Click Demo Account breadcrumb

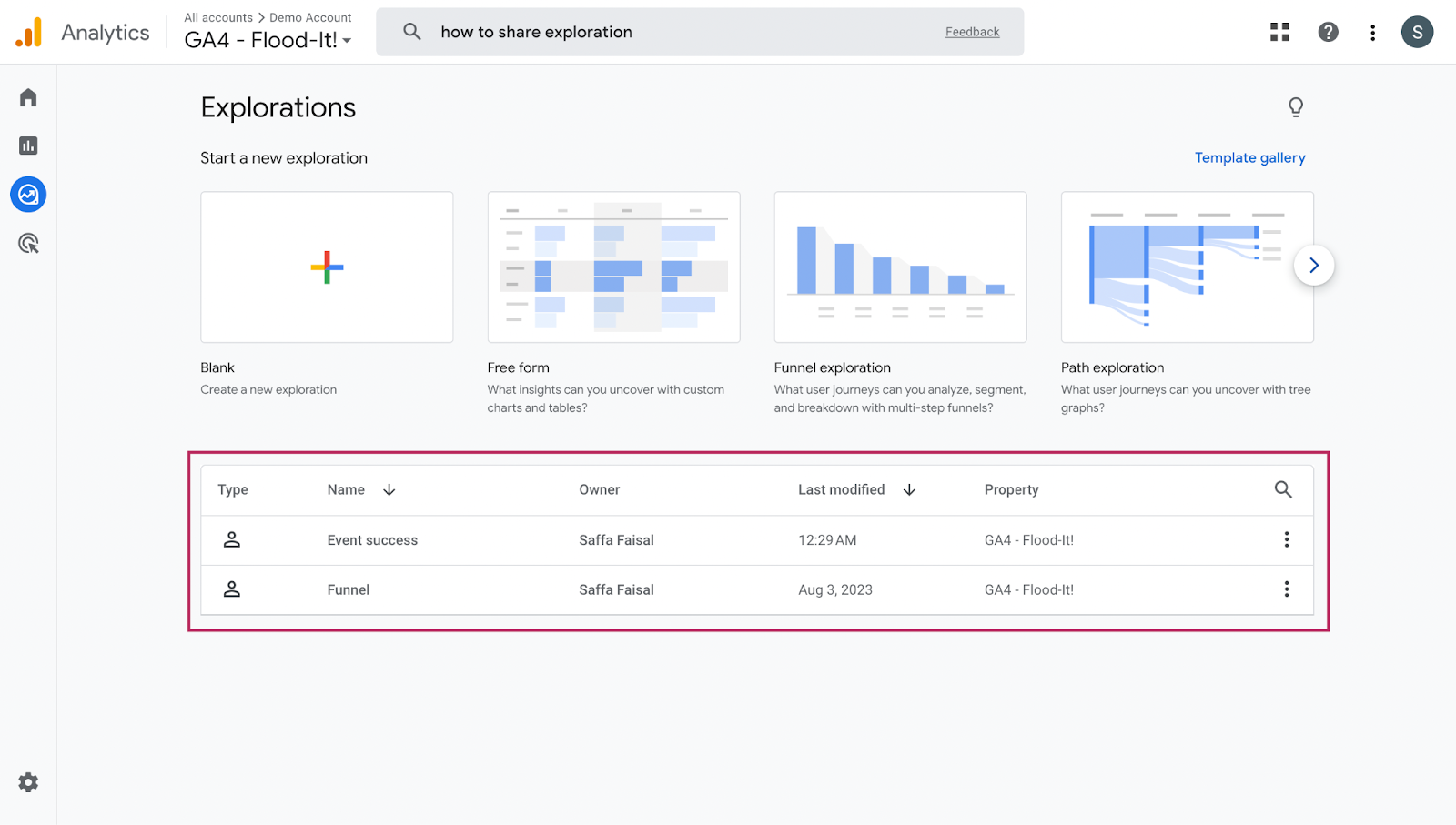[x=310, y=17]
